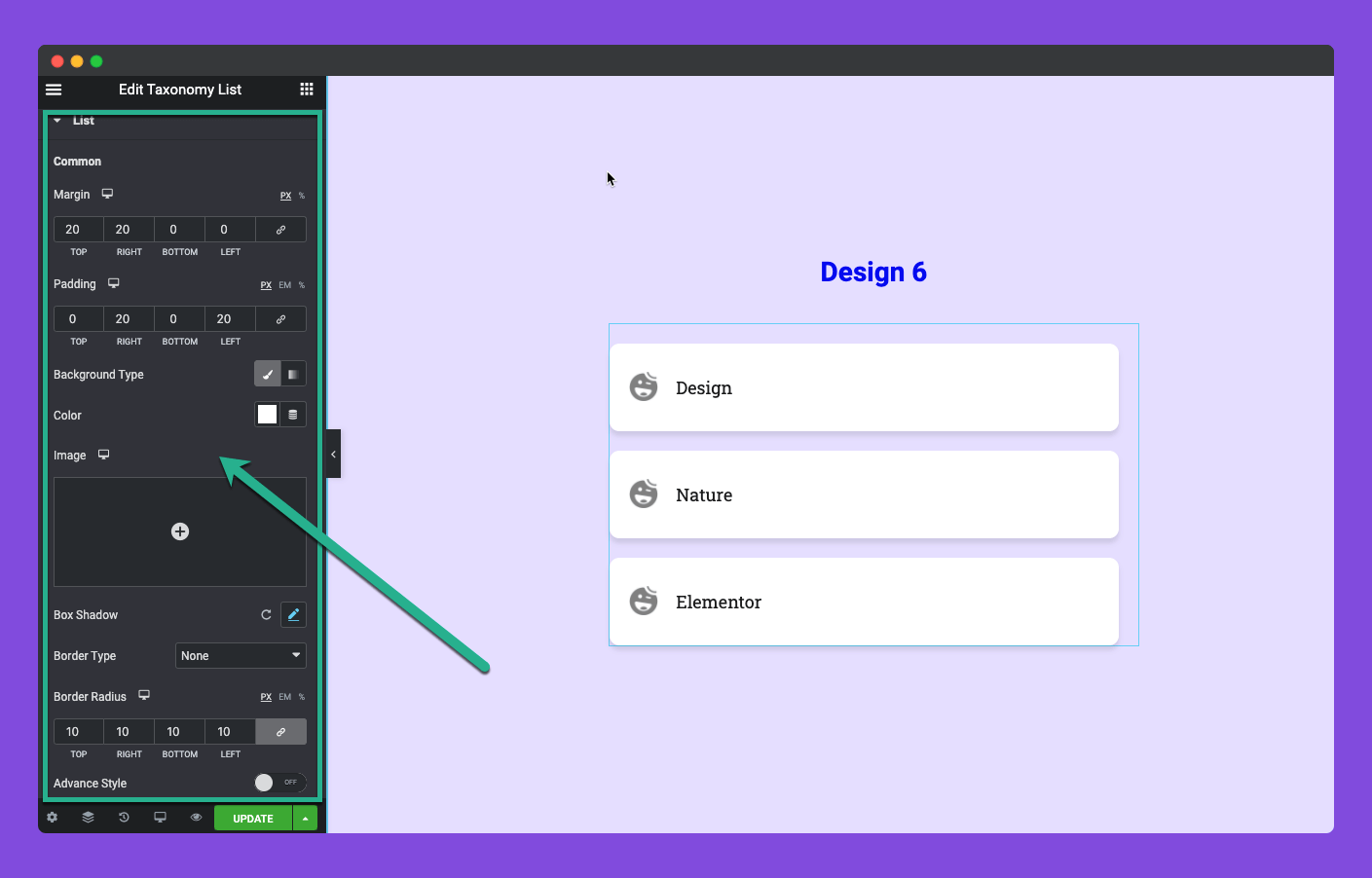Edit the Margin top value
This screenshot has width=1372, height=878.
79,230
